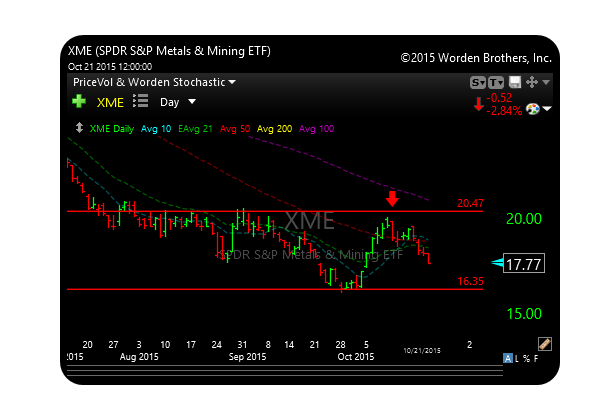600x400 pixels.
Task: Open the gray arrow menu beside move icon
Action: [x=546, y=82]
